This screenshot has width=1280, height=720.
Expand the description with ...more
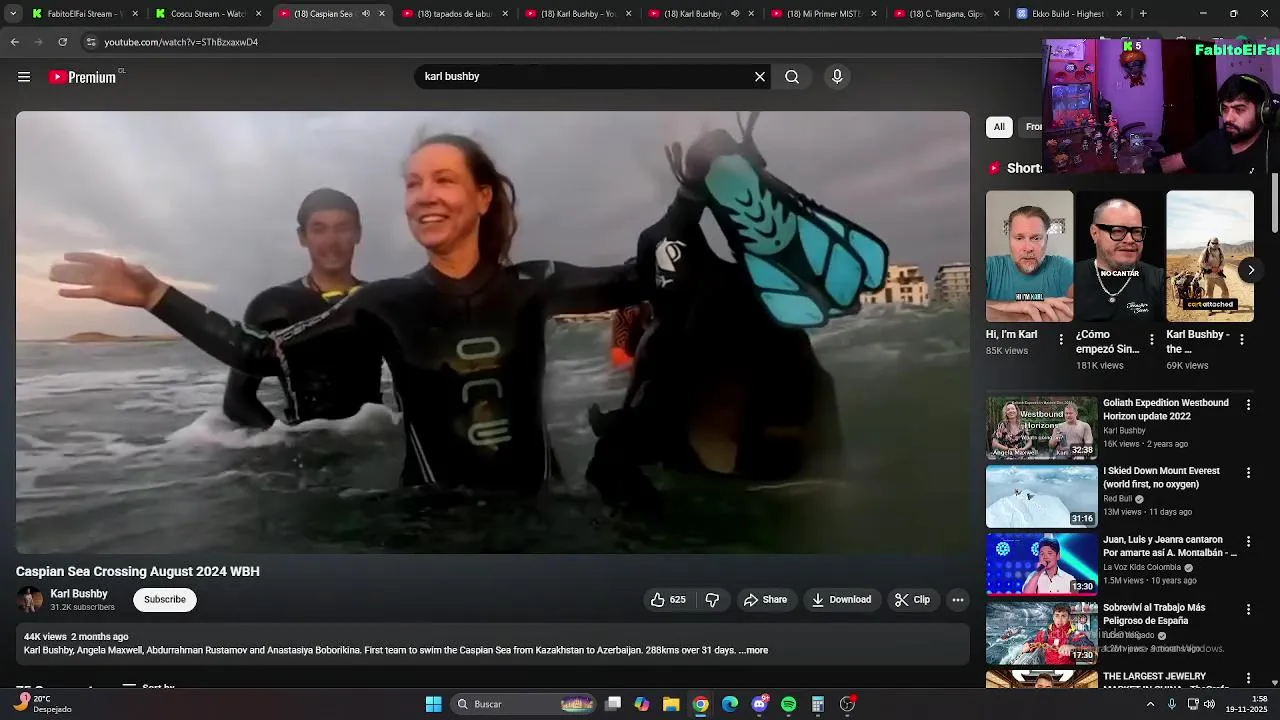(x=753, y=650)
